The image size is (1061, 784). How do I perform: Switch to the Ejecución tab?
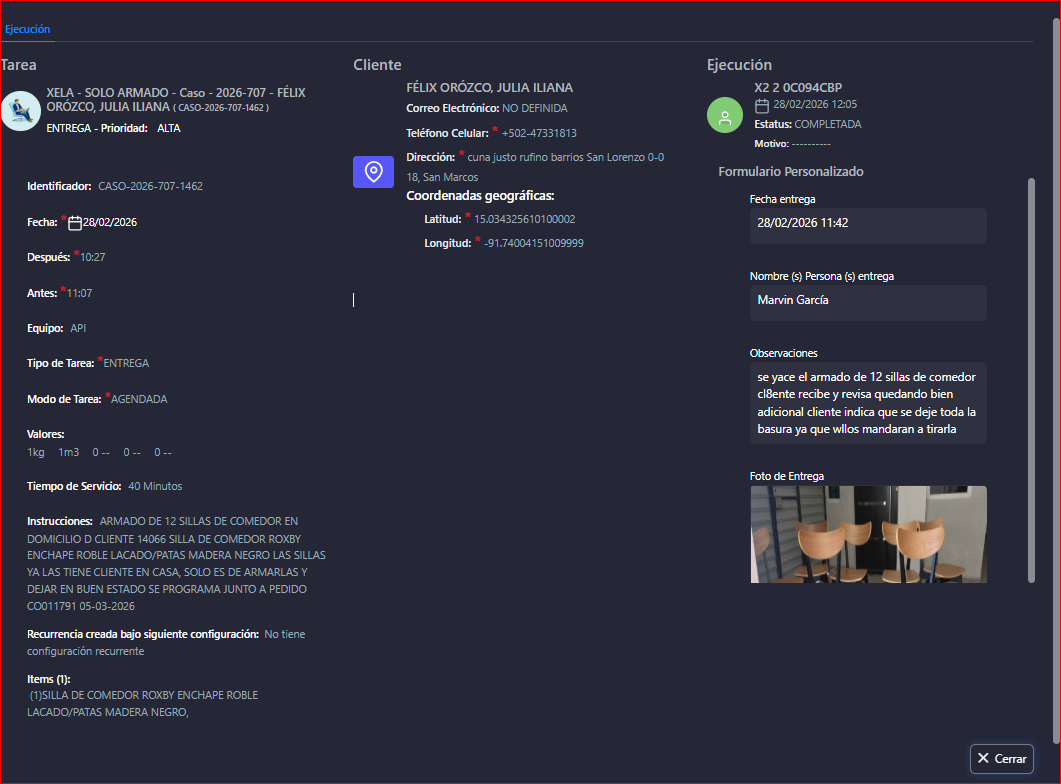(x=27, y=30)
